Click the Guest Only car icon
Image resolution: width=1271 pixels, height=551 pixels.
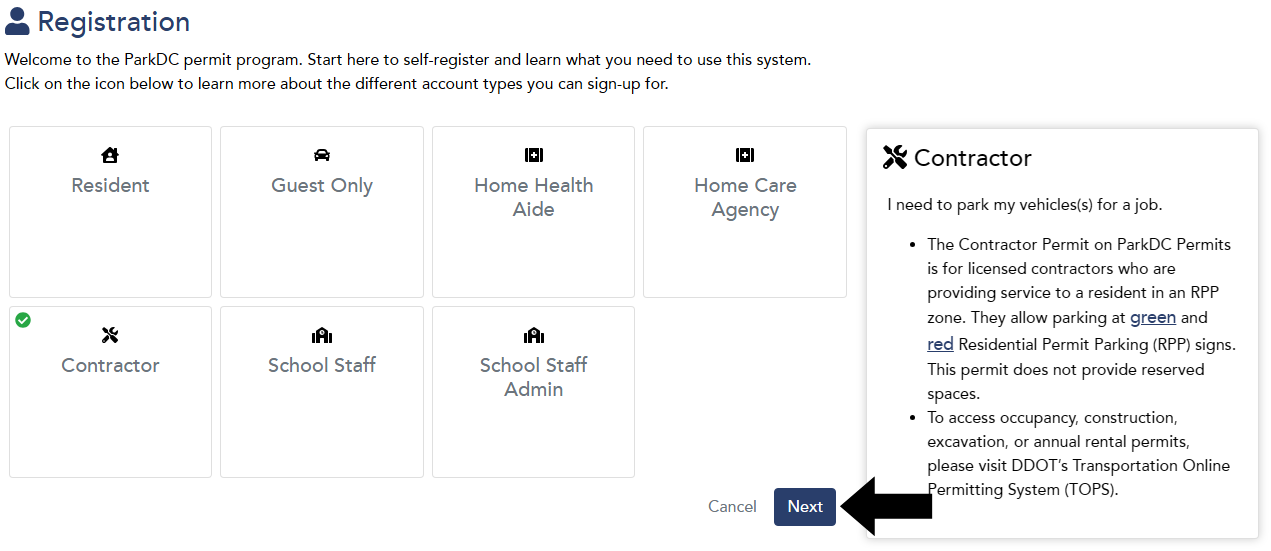pos(322,155)
